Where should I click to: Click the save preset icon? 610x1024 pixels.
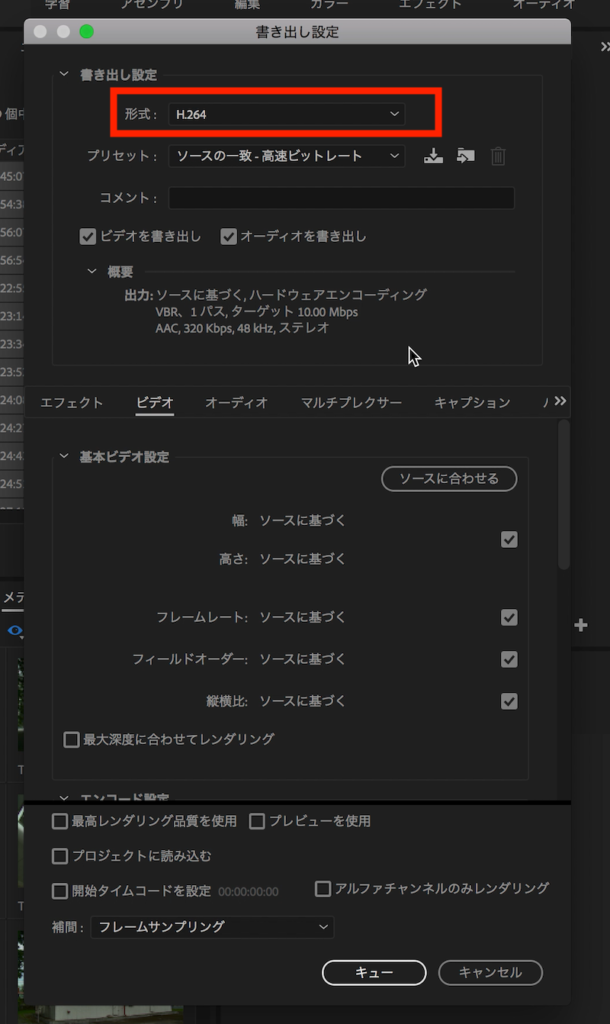click(x=433, y=156)
